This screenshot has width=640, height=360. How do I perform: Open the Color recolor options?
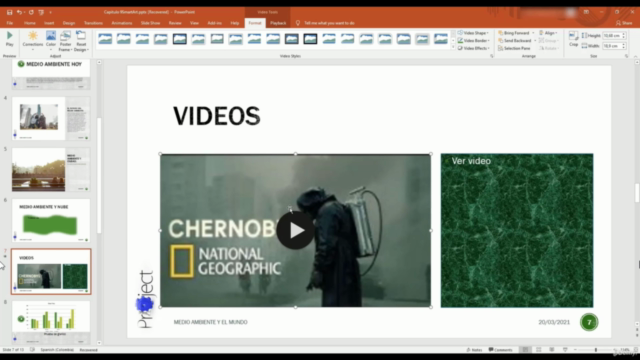coord(51,40)
